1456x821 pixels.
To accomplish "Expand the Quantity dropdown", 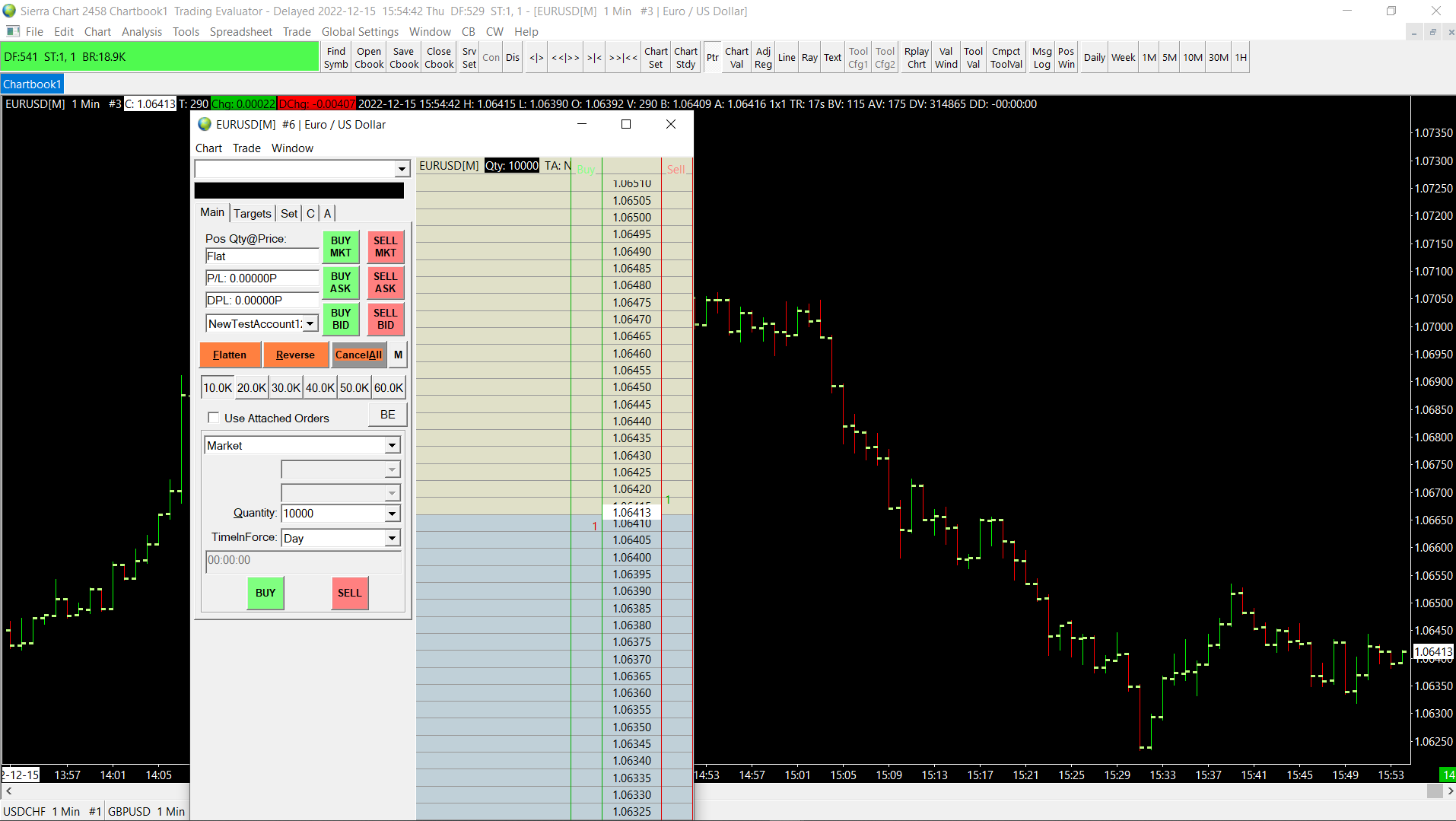I will pyautogui.click(x=392, y=514).
